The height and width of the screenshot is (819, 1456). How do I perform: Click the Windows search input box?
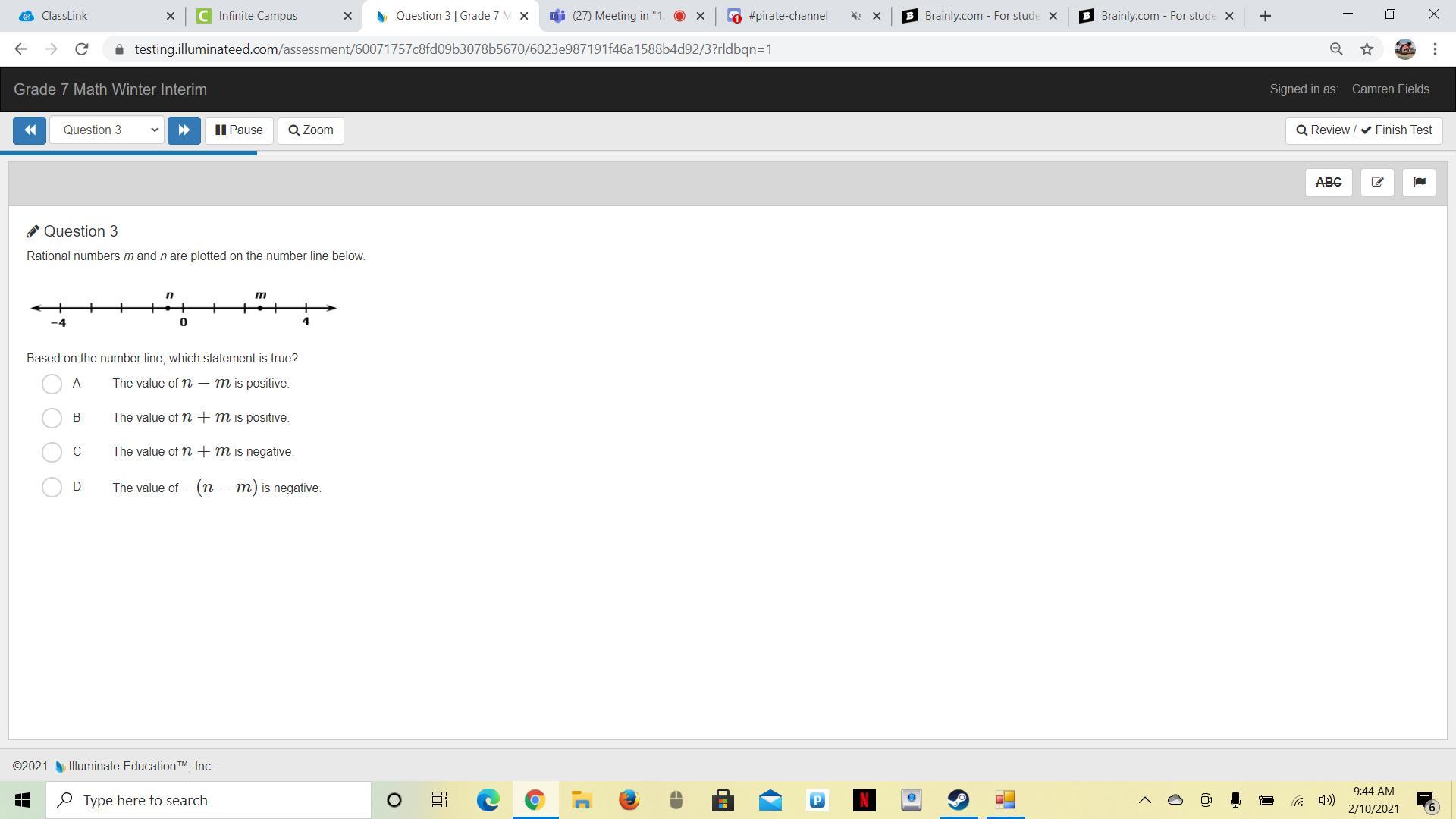(x=209, y=800)
